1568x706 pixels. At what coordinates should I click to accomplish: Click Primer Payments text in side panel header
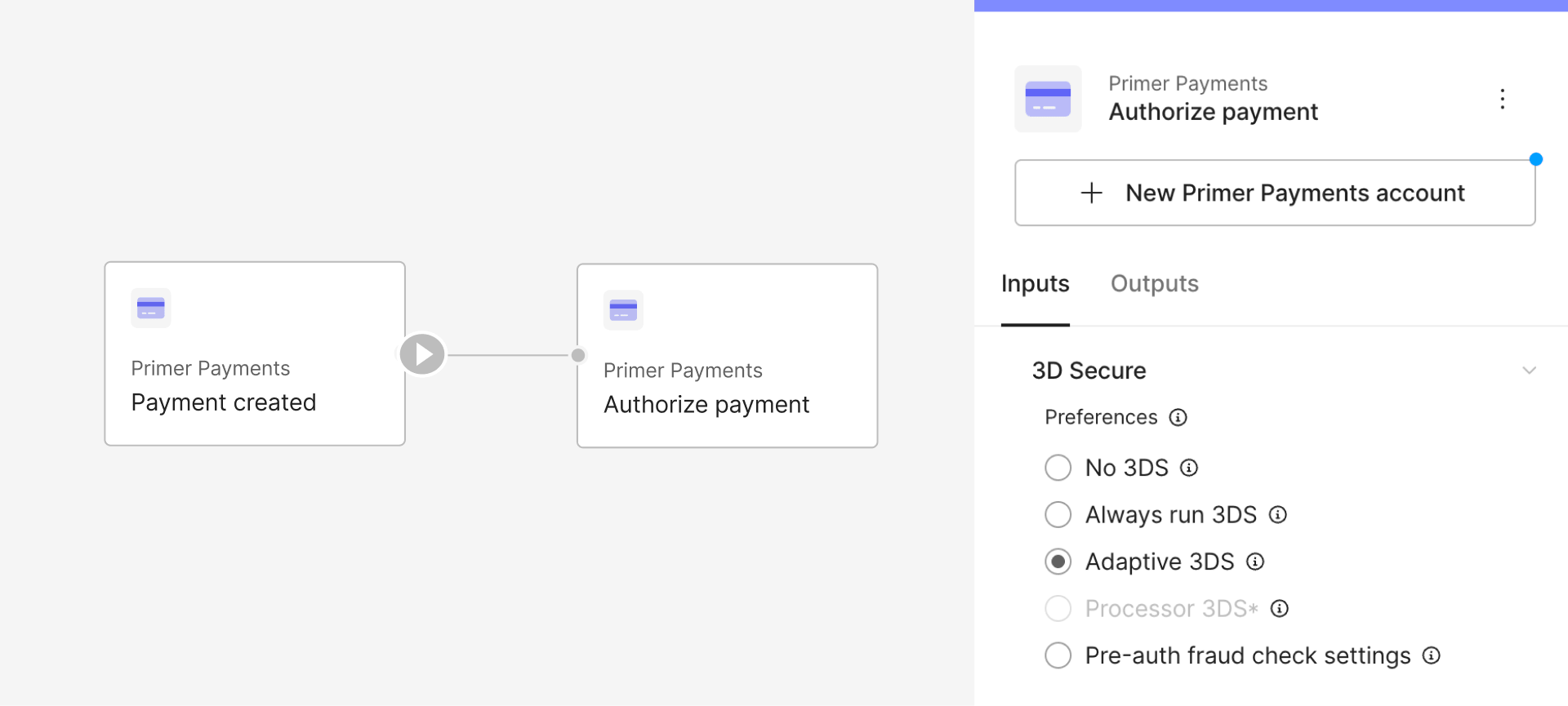point(1187,83)
